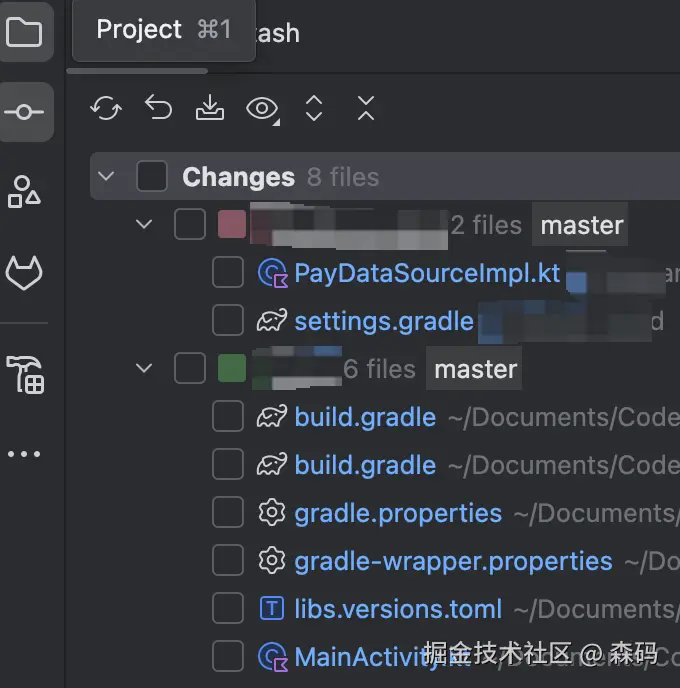
Task: Select gradle-wrapper.properties file entry
Action: pos(453,561)
